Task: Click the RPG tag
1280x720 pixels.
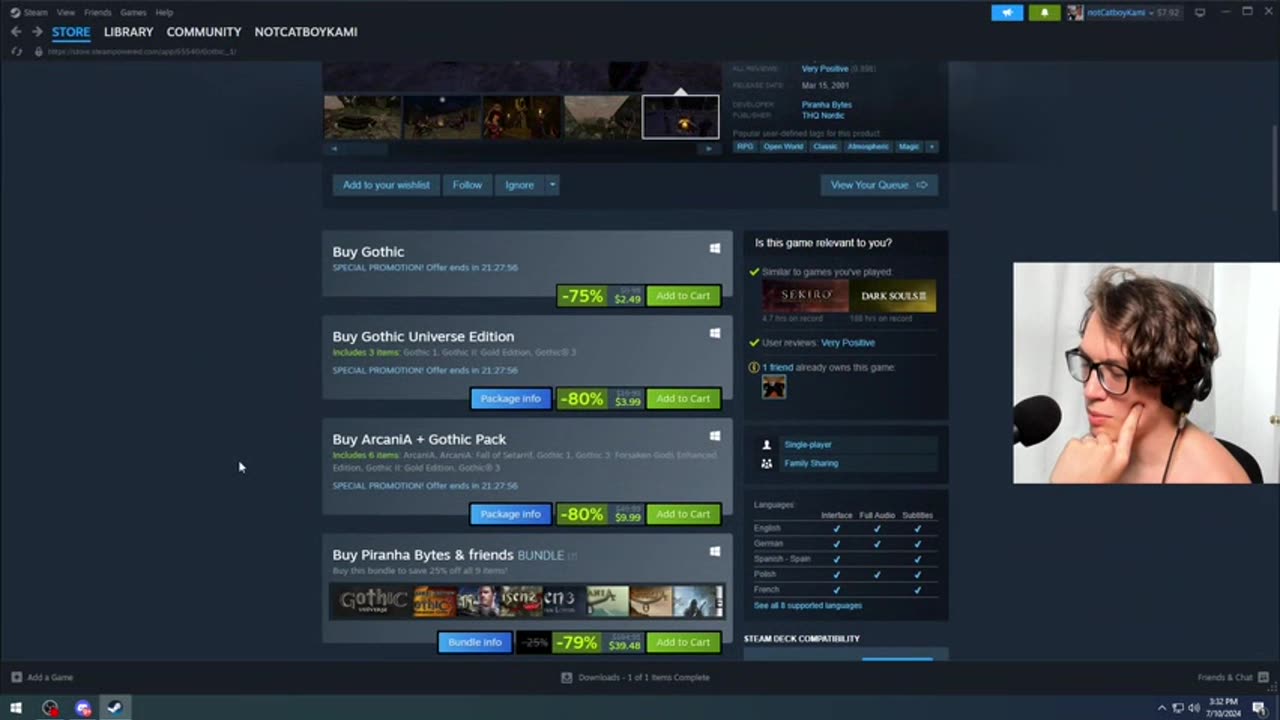Action: [745, 147]
